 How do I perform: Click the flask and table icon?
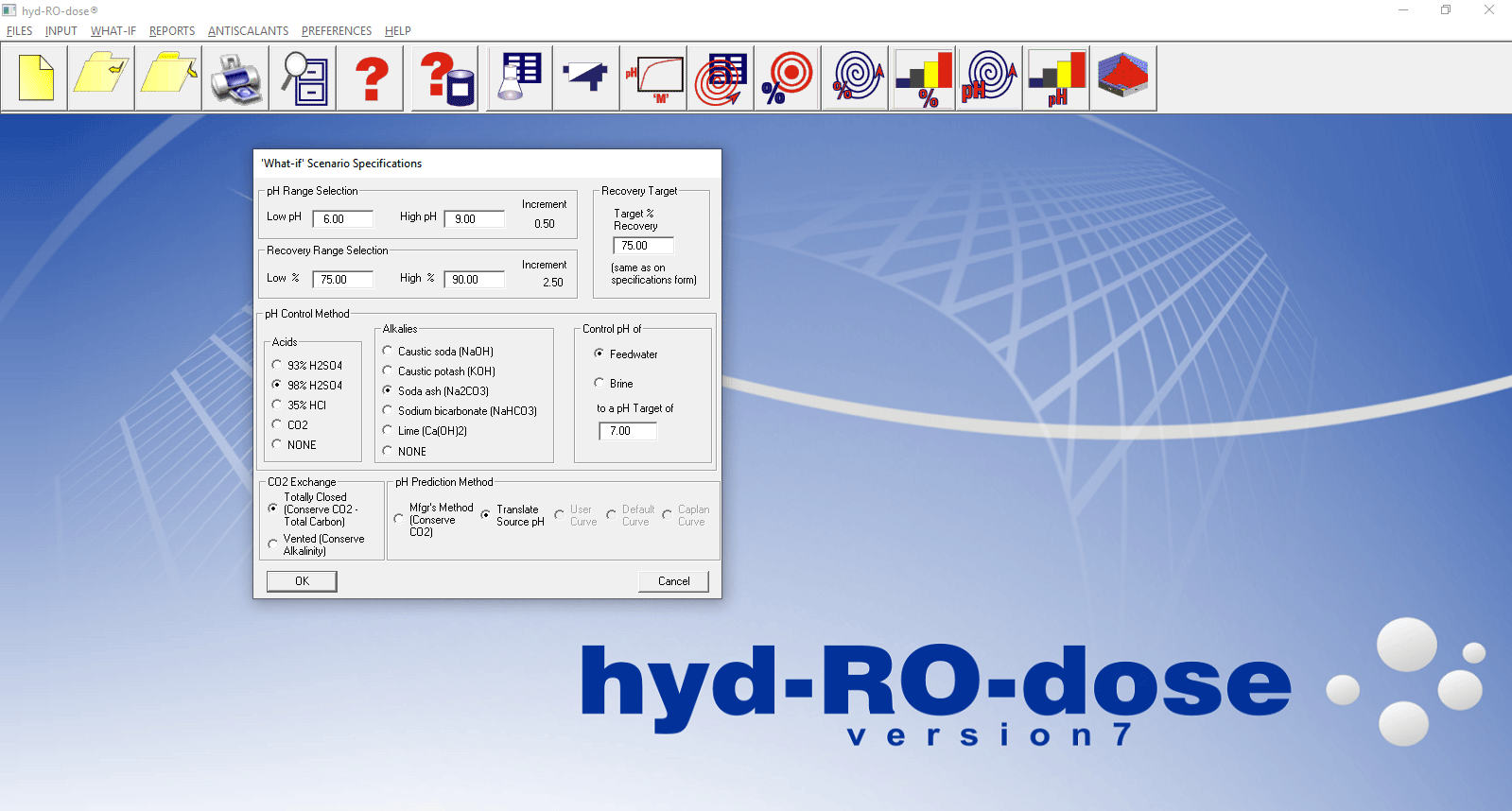coord(520,78)
